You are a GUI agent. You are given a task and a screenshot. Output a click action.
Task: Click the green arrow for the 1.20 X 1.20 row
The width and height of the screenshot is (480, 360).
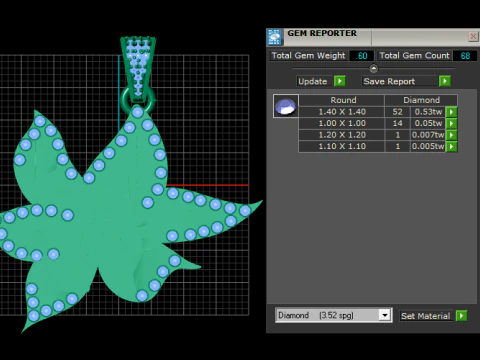pos(452,135)
